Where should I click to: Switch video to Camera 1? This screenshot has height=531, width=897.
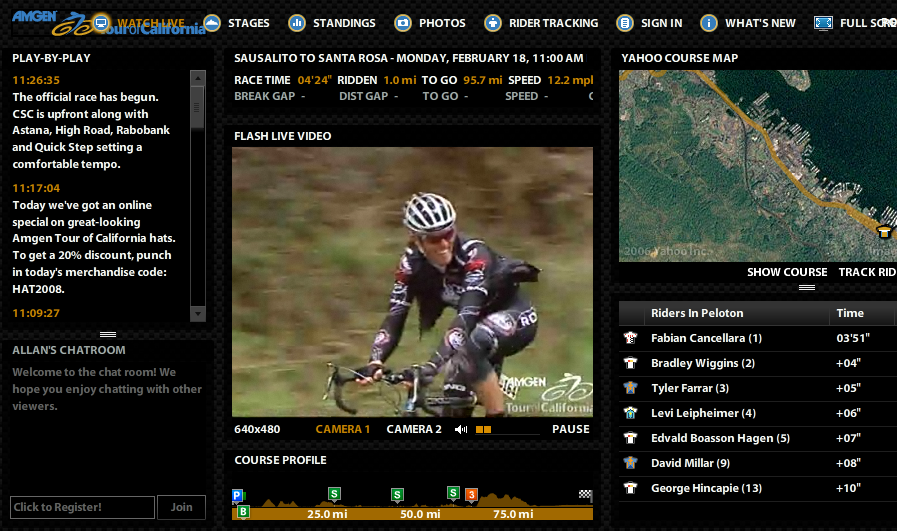pos(343,429)
